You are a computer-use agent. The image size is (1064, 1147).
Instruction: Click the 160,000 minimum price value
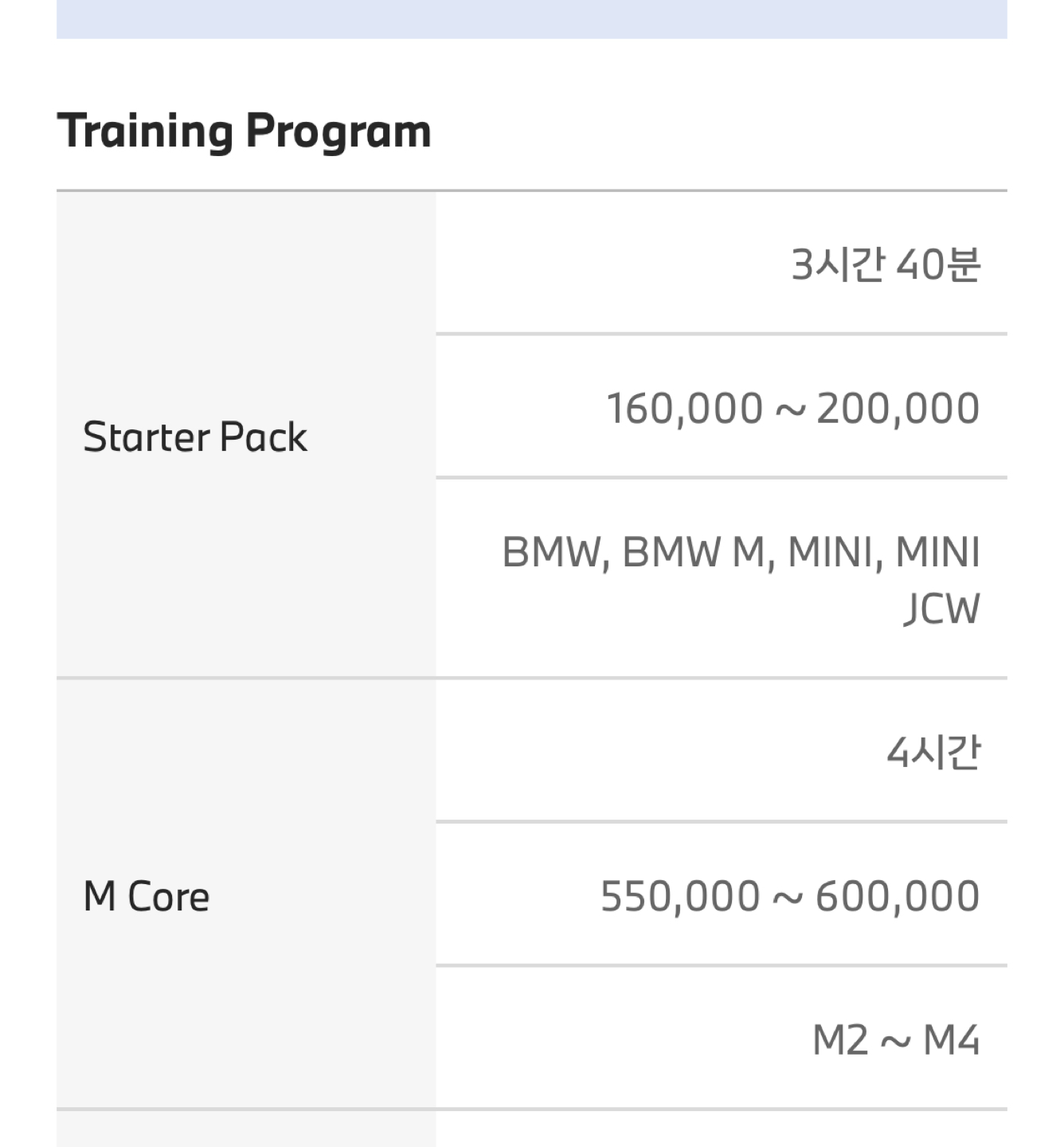click(685, 408)
